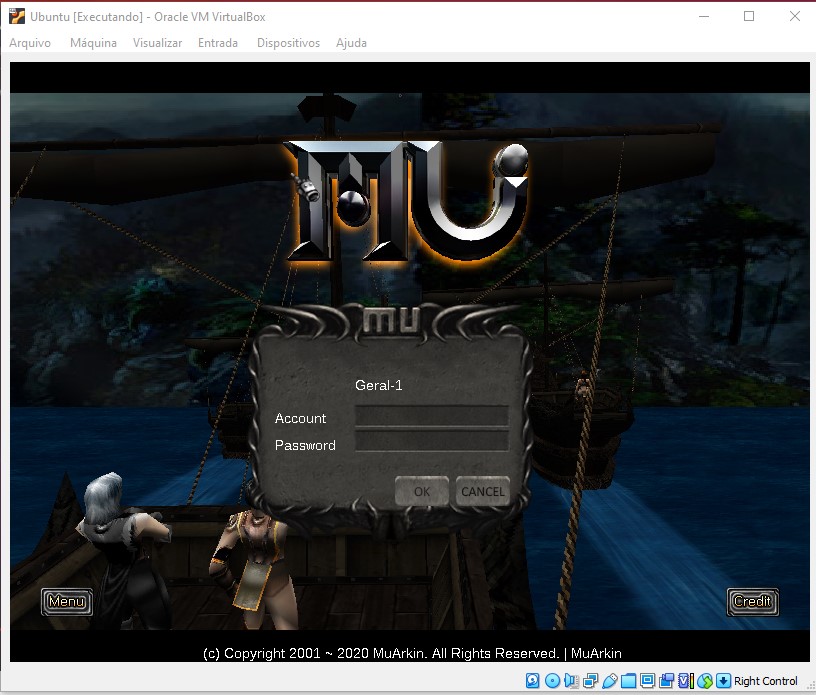
Task: Click the Geral-1 server name text
Action: [378, 385]
